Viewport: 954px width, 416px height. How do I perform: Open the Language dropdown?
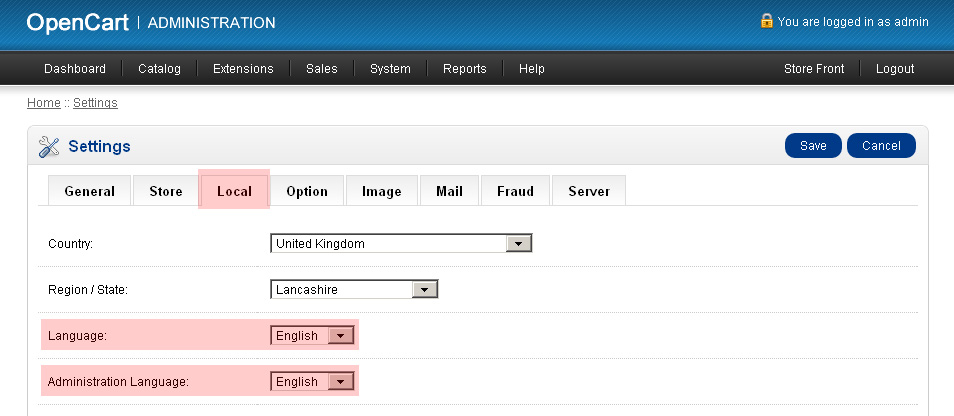[x=313, y=336]
